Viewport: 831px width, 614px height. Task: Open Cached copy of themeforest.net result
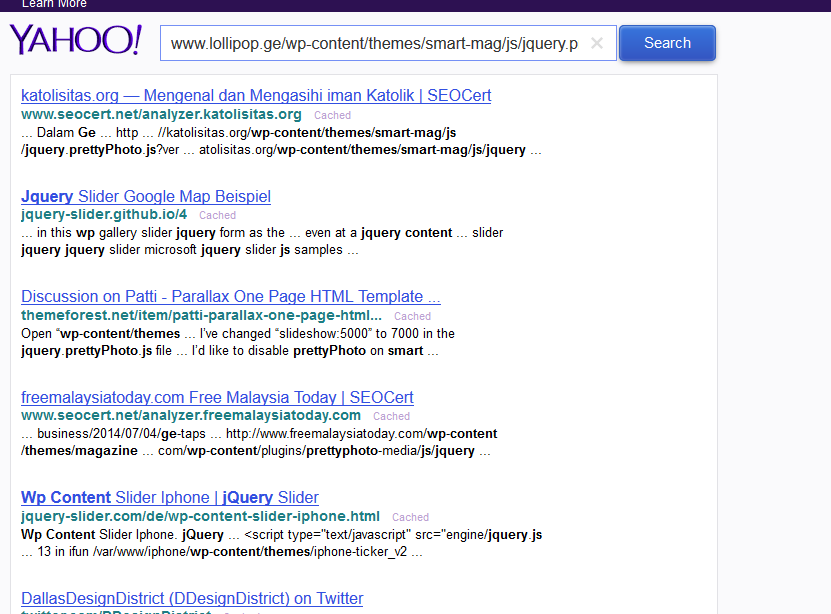(412, 316)
